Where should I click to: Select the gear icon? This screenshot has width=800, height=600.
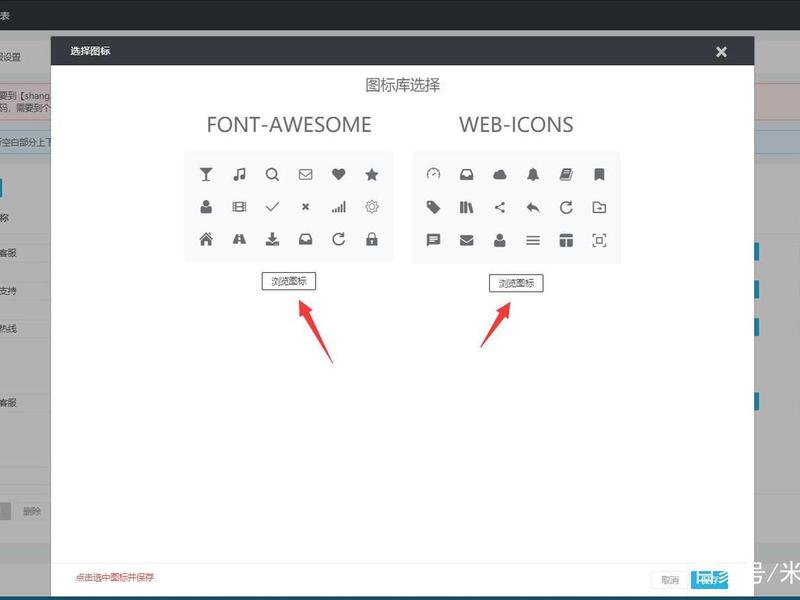point(372,207)
